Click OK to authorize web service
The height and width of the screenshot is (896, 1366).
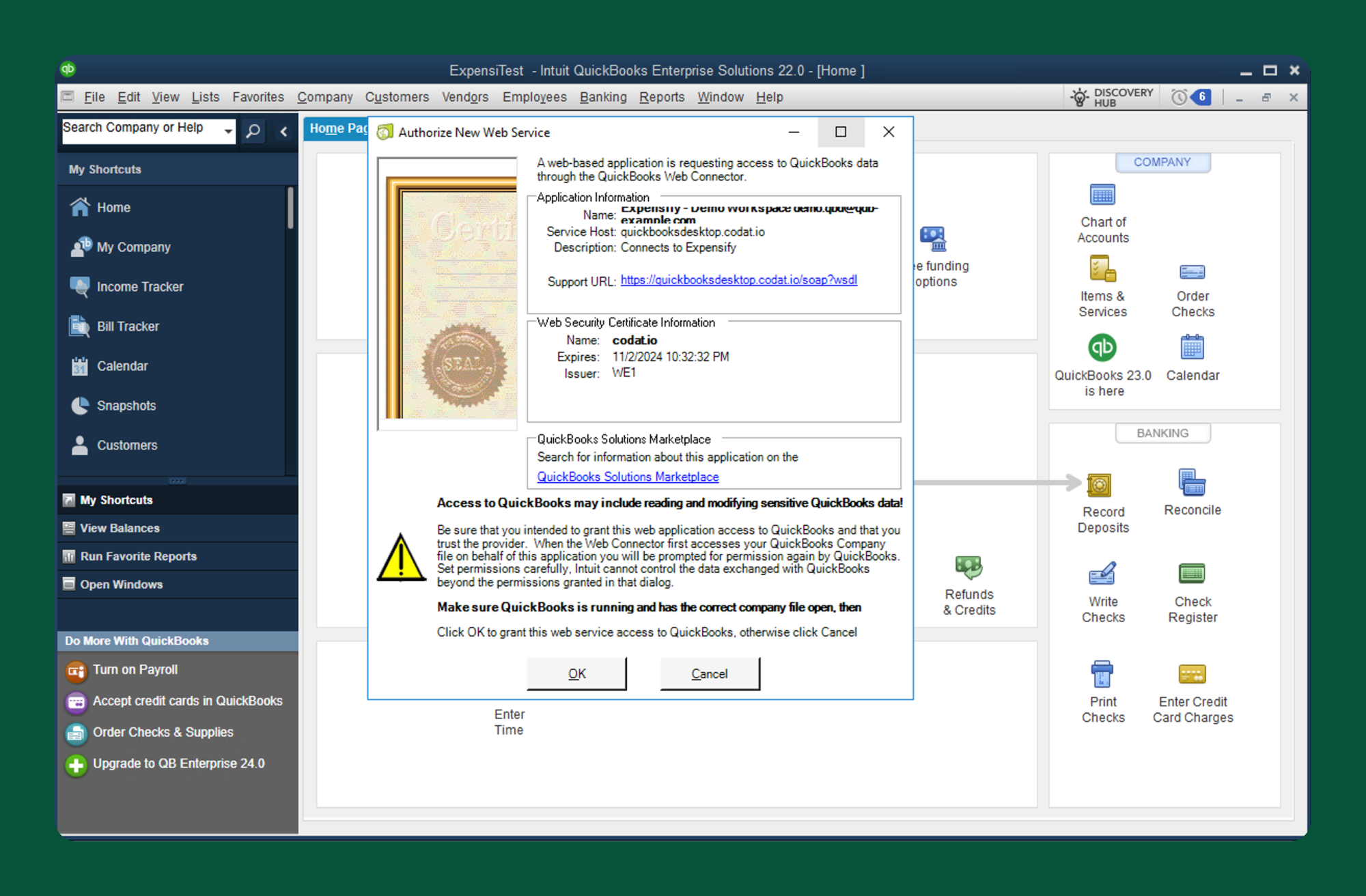coord(576,674)
